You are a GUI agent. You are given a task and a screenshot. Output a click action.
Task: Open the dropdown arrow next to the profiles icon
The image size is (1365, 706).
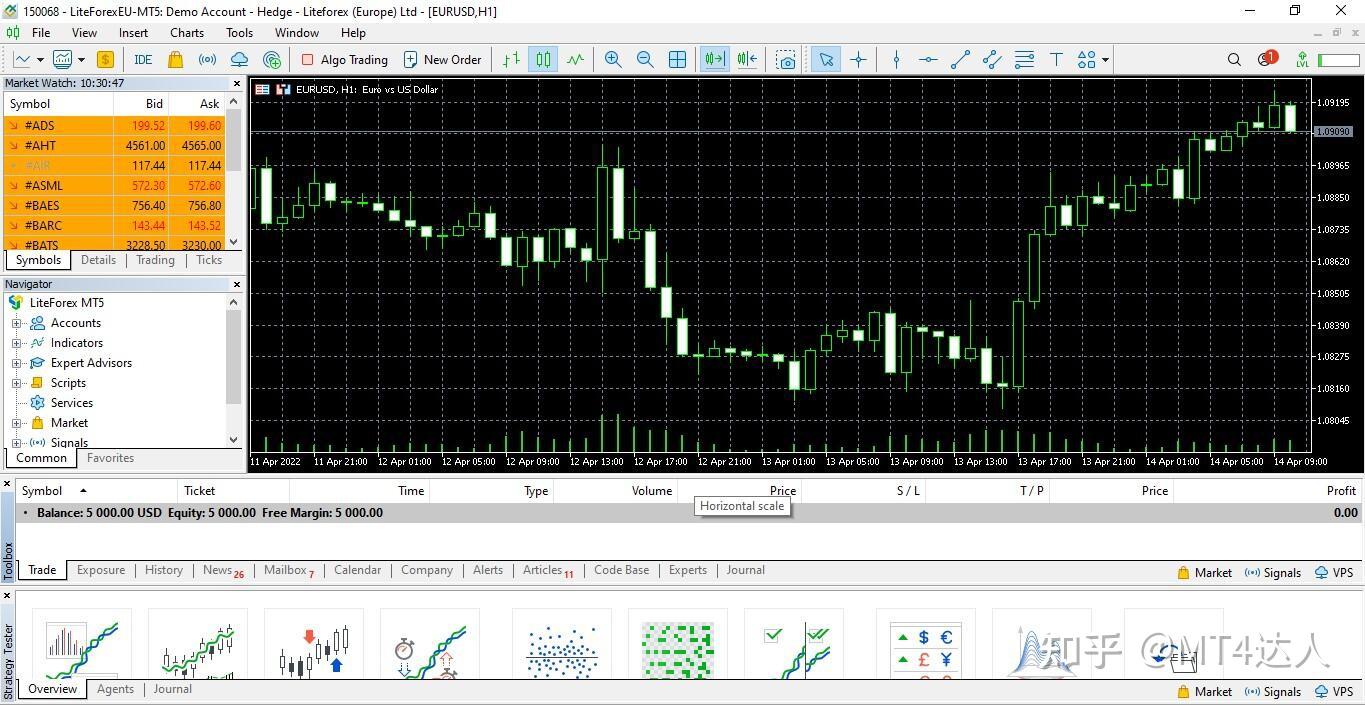[81, 60]
